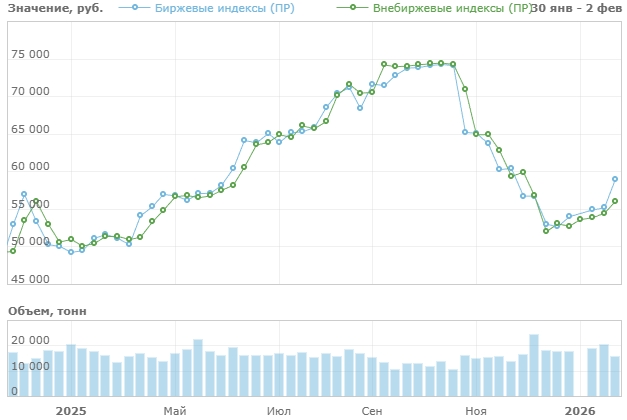Toggle the Внебиржевые индексы (ПР) legend series
The height and width of the screenshot is (420, 627).
452,8
